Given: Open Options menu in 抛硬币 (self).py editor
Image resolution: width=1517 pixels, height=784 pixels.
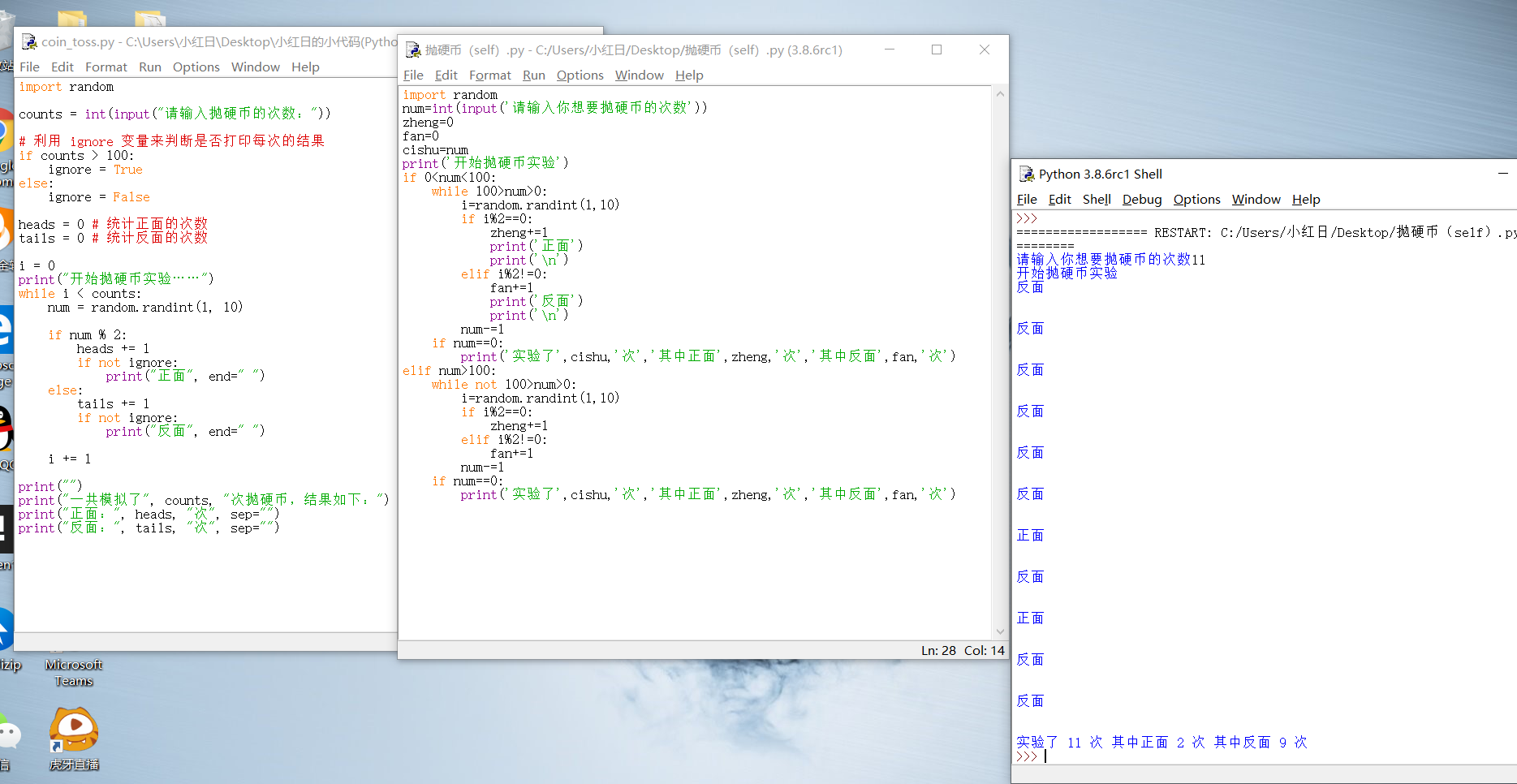Looking at the screenshot, I should point(580,75).
